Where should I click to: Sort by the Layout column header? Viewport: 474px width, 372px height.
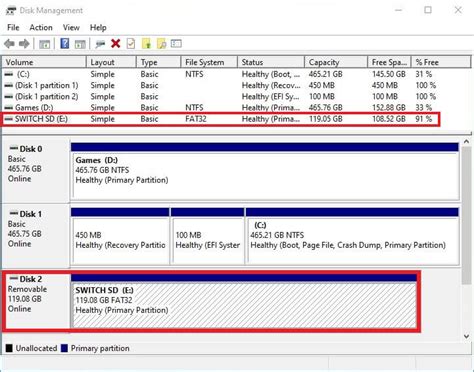(111, 62)
